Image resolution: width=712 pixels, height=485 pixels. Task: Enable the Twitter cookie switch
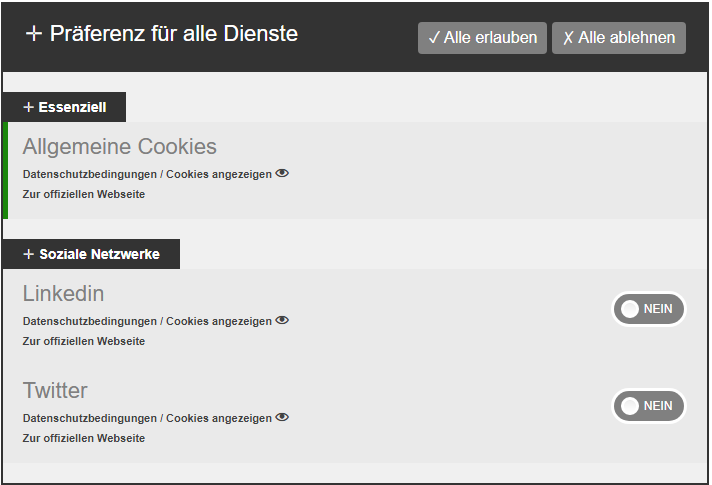(x=649, y=406)
